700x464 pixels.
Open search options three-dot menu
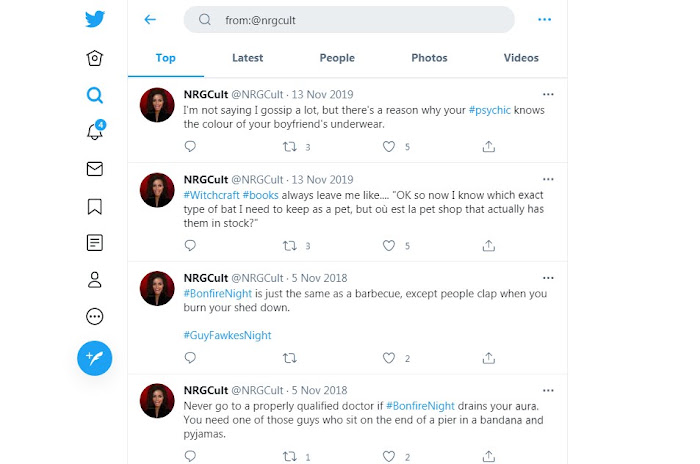click(545, 19)
